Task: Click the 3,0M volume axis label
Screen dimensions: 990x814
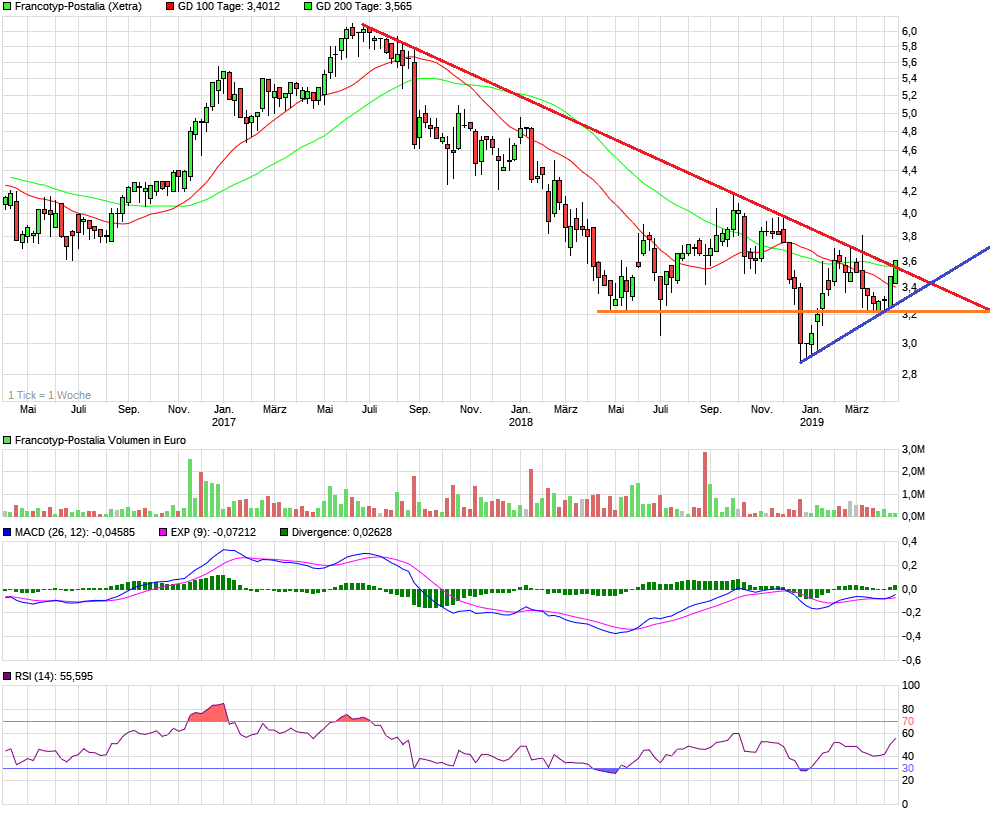Action: (913, 450)
